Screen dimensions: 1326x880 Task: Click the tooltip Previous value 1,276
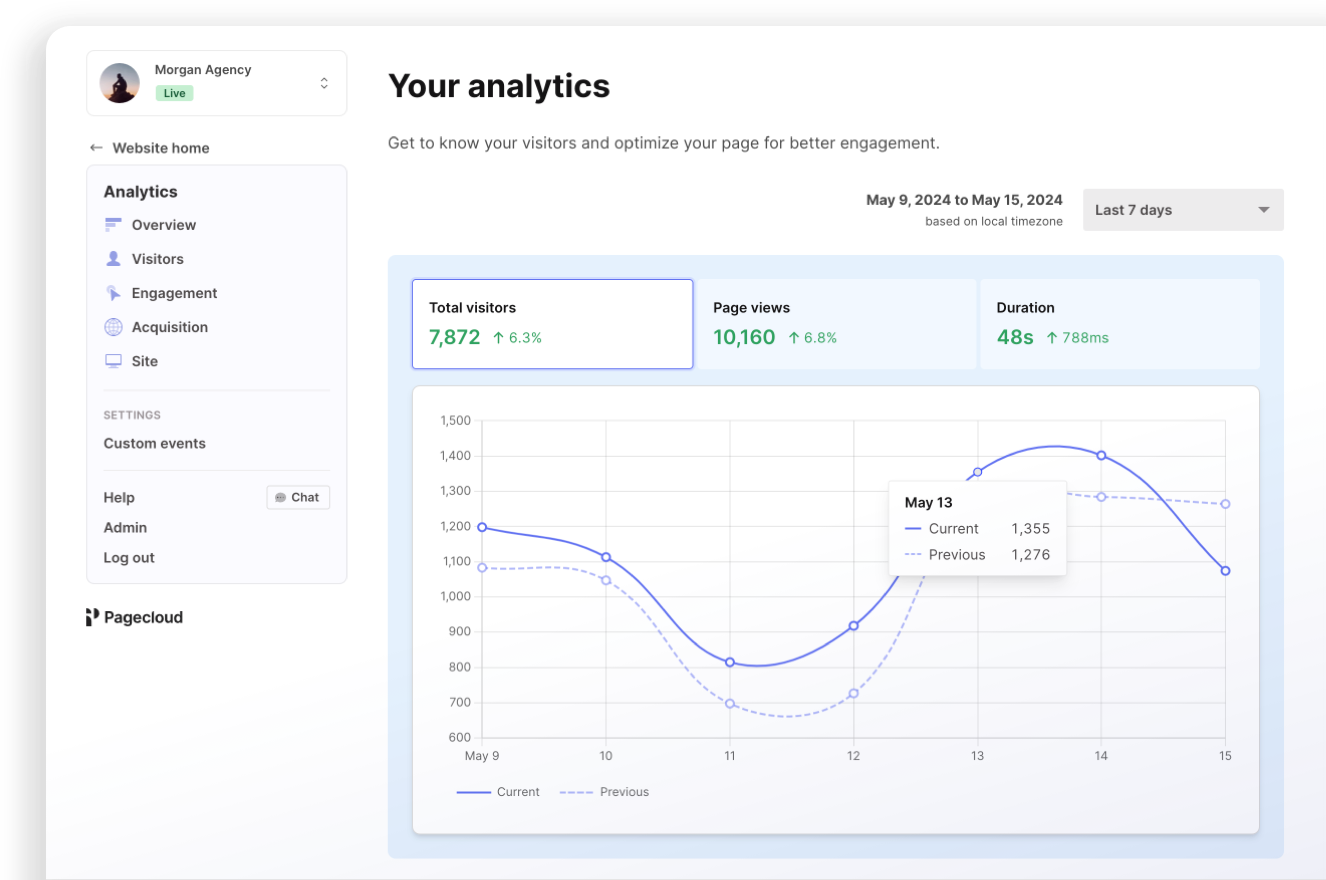pos(1030,555)
